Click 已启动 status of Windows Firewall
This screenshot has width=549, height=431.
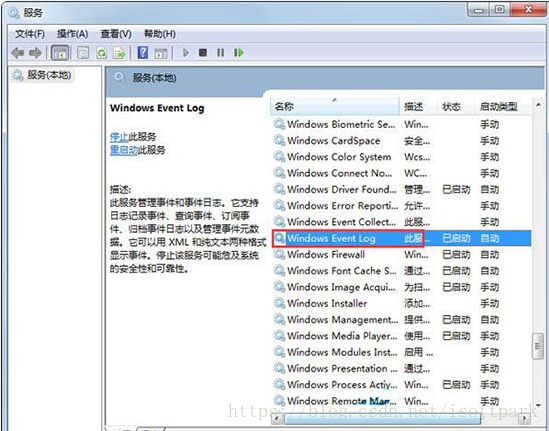(x=456, y=255)
